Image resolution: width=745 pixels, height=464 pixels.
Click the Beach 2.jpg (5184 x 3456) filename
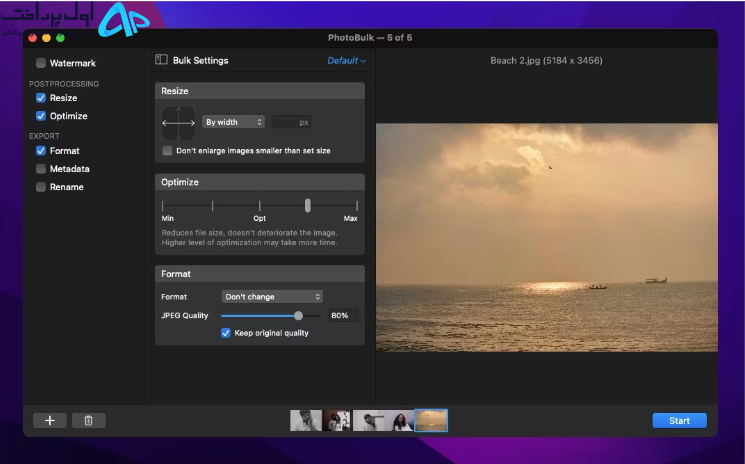tap(546, 60)
